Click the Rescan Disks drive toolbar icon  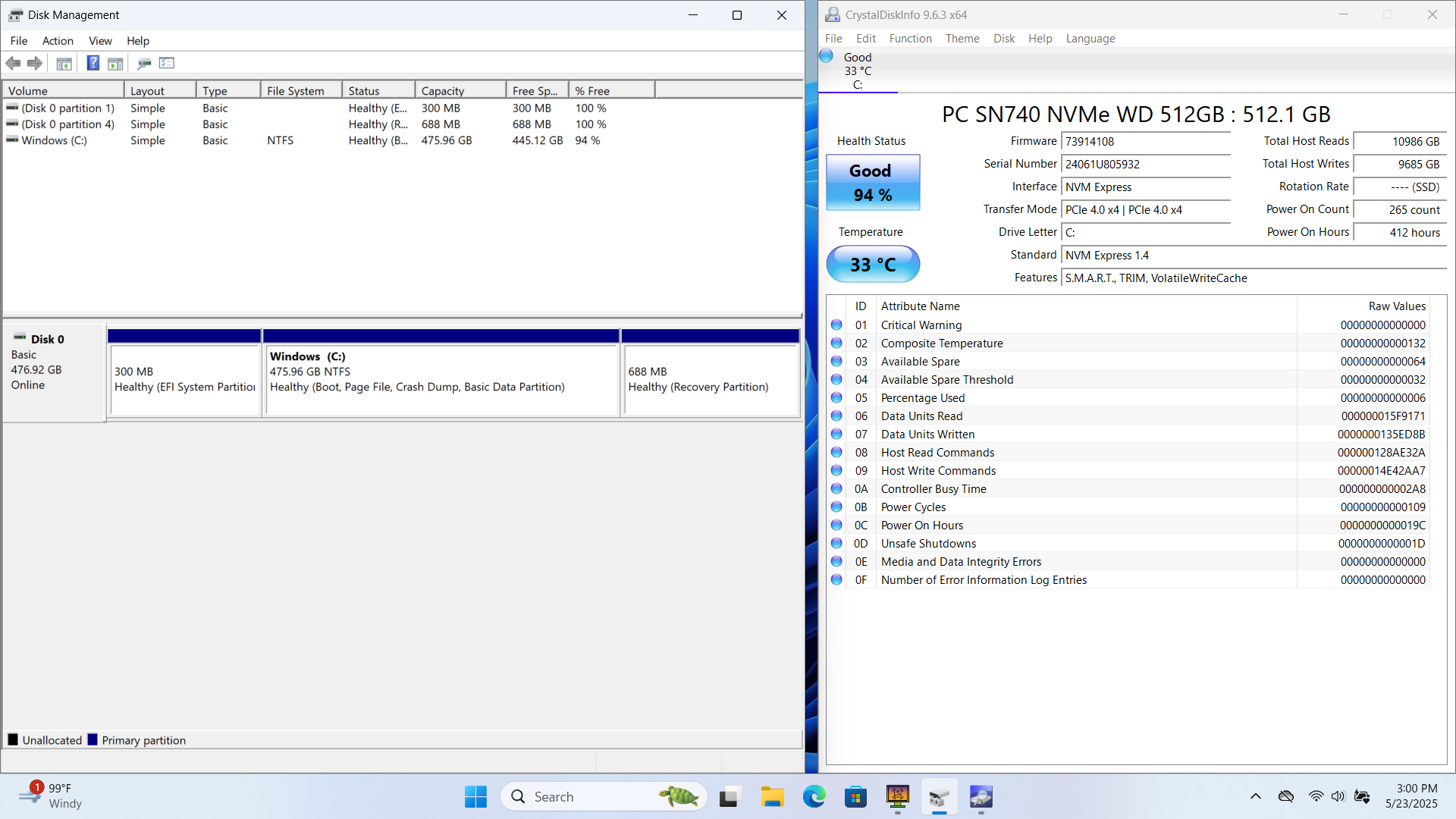click(x=144, y=63)
